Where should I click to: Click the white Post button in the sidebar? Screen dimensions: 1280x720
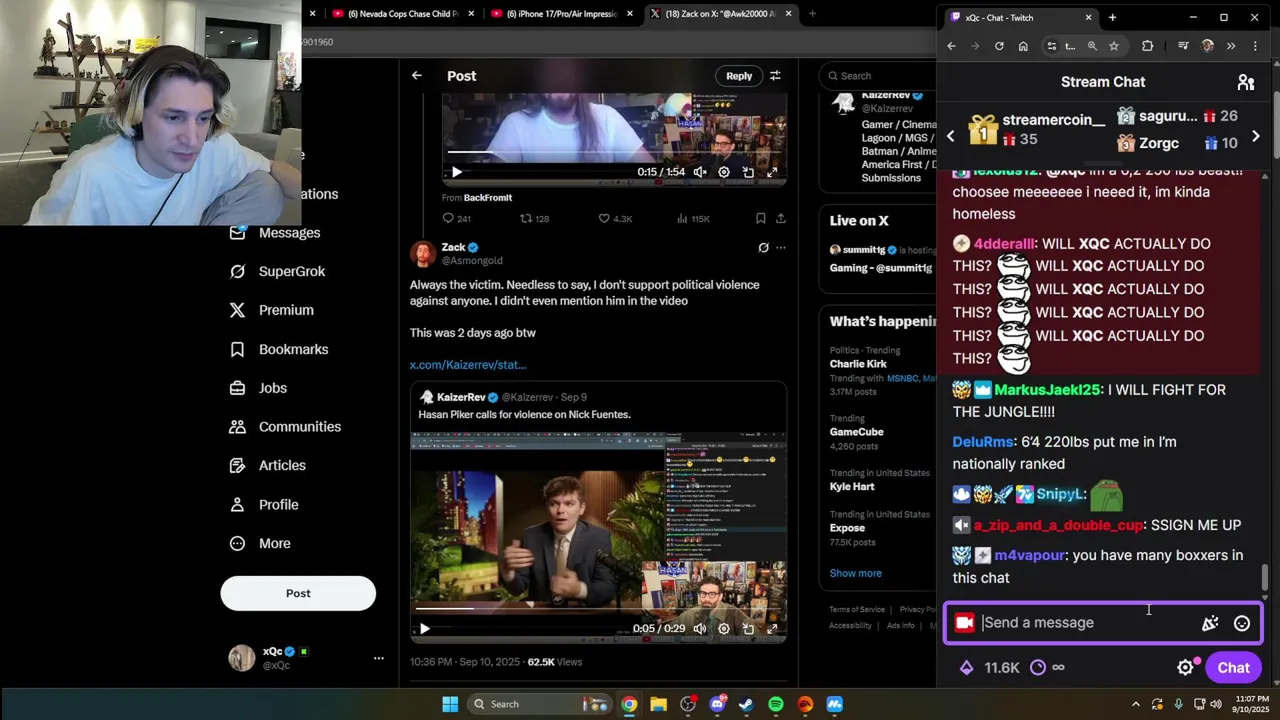[x=298, y=593]
